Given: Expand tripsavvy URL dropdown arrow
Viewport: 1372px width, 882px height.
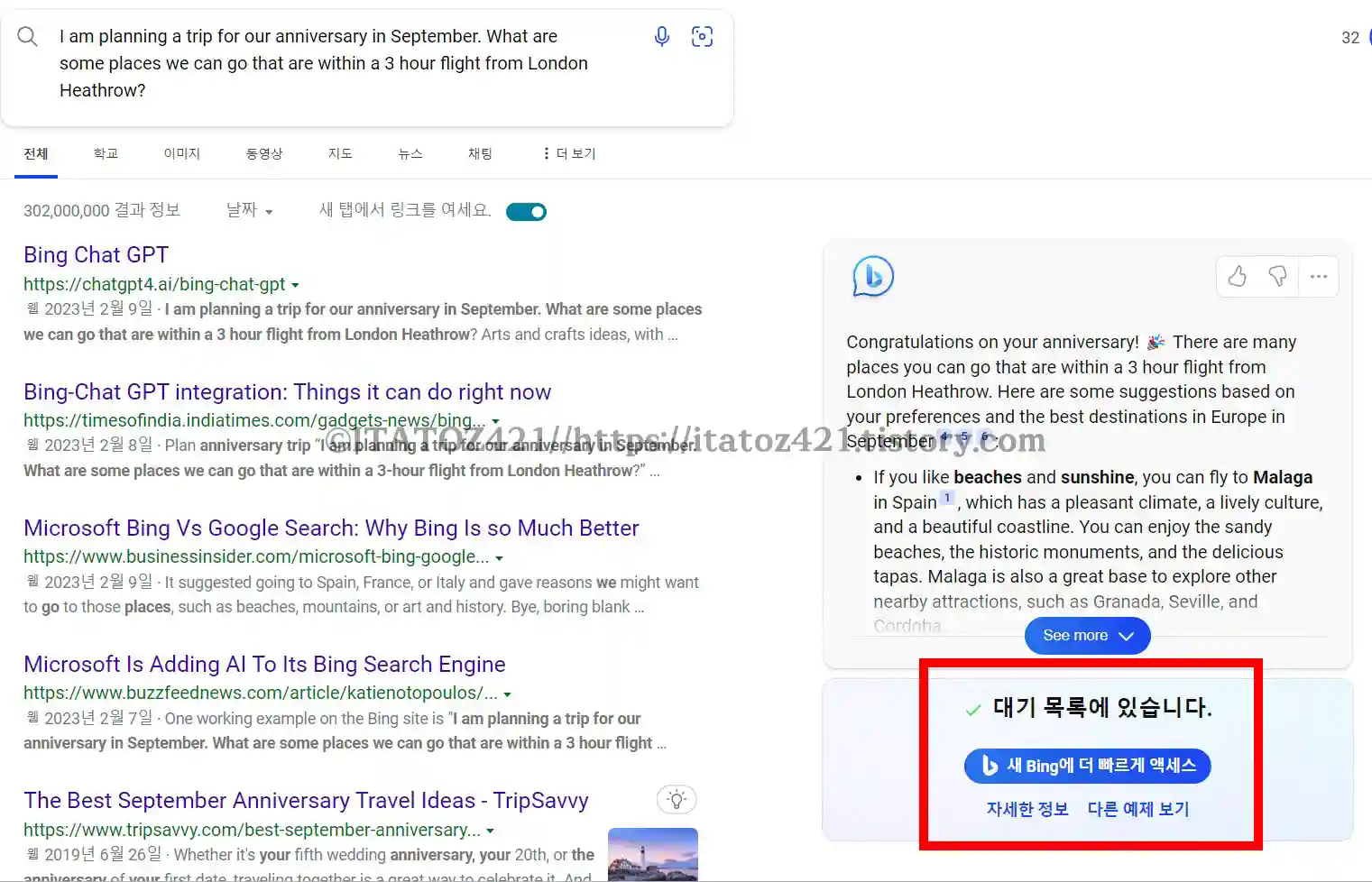Looking at the screenshot, I should [490, 831].
